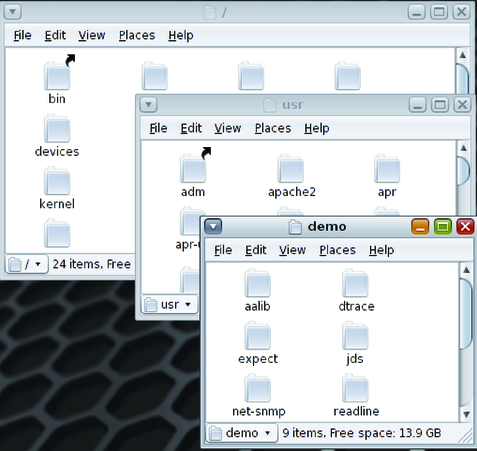Open the bin folder in root window
Image resolution: width=477 pixels, height=451 pixels.
[57, 76]
